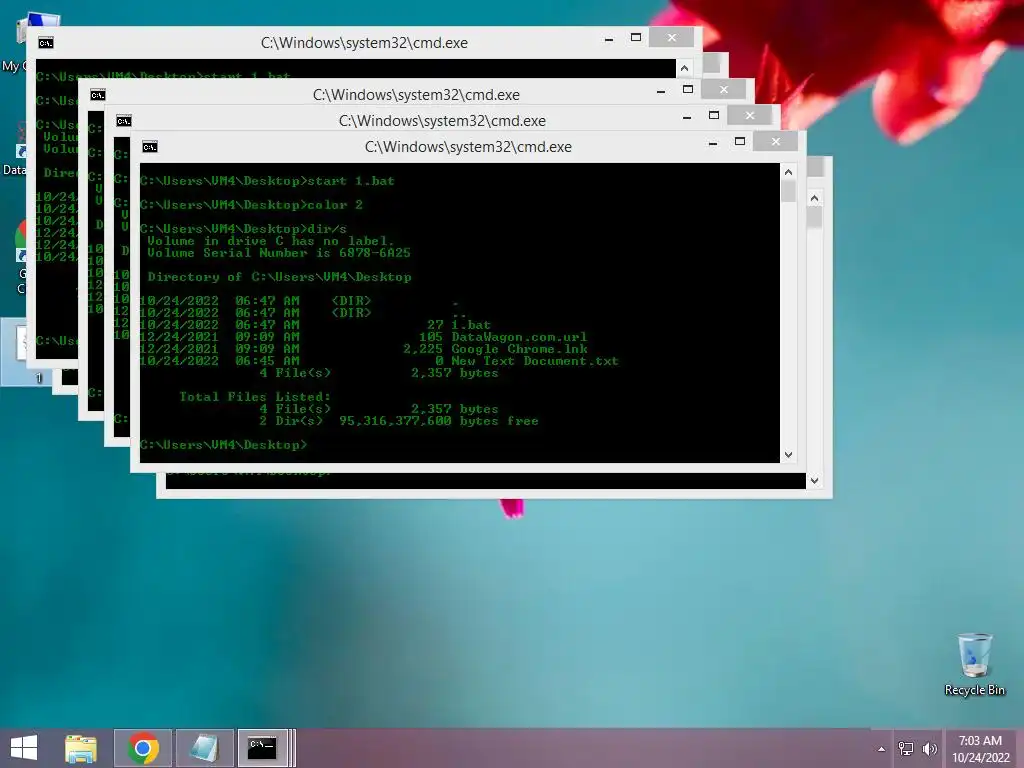This screenshot has height=768, width=1024.
Task: Open Google Chrome in the taskbar
Action: (x=143, y=748)
